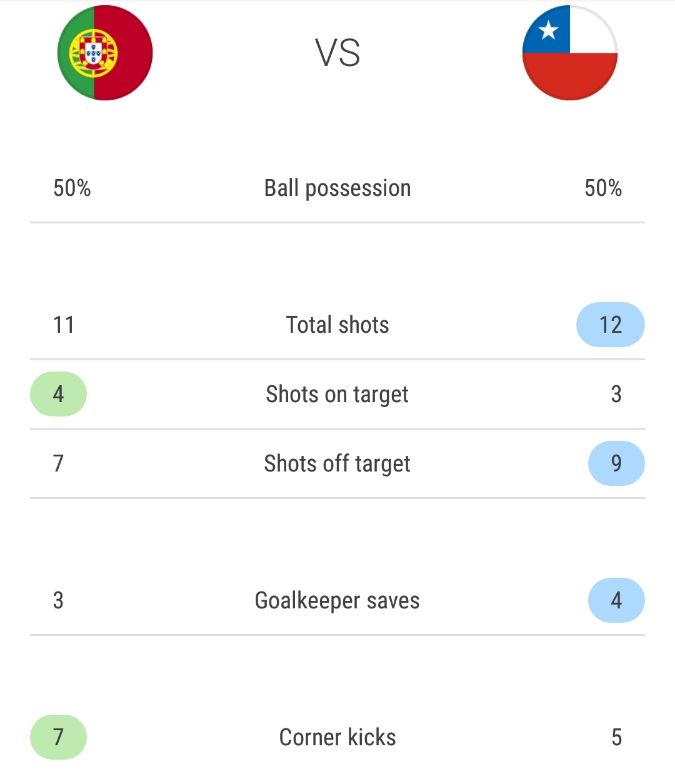The width and height of the screenshot is (675, 770).
Task: Select the Corner kicks label
Action: point(337,738)
